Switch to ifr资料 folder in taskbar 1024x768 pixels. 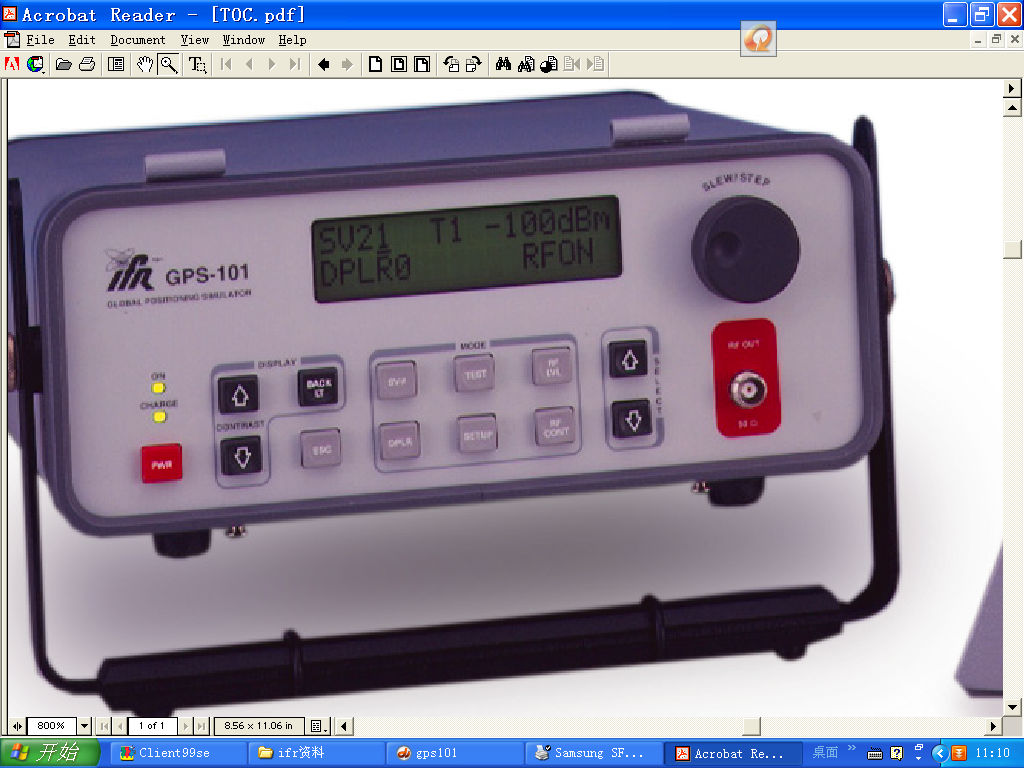tap(315, 753)
